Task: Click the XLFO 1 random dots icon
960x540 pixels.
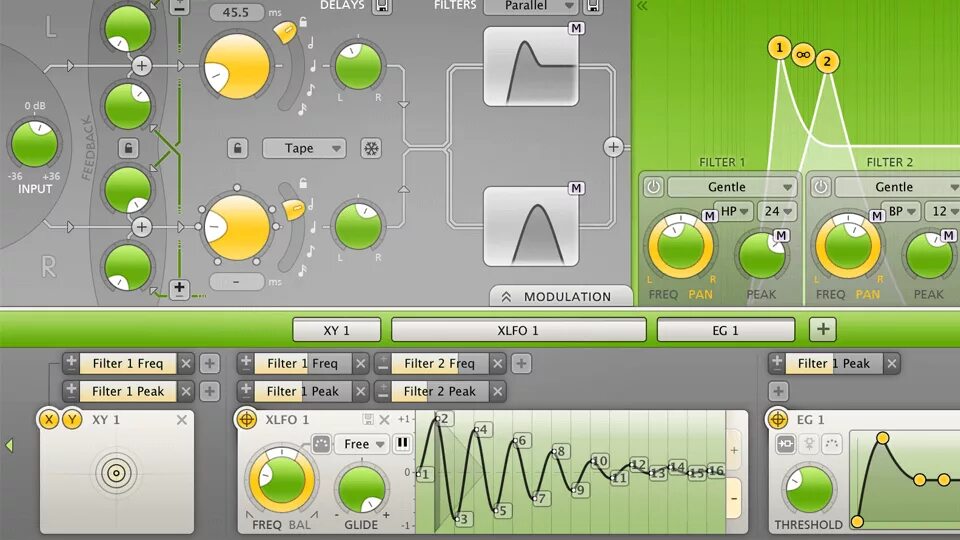Action: pyautogui.click(x=321, y=443)
